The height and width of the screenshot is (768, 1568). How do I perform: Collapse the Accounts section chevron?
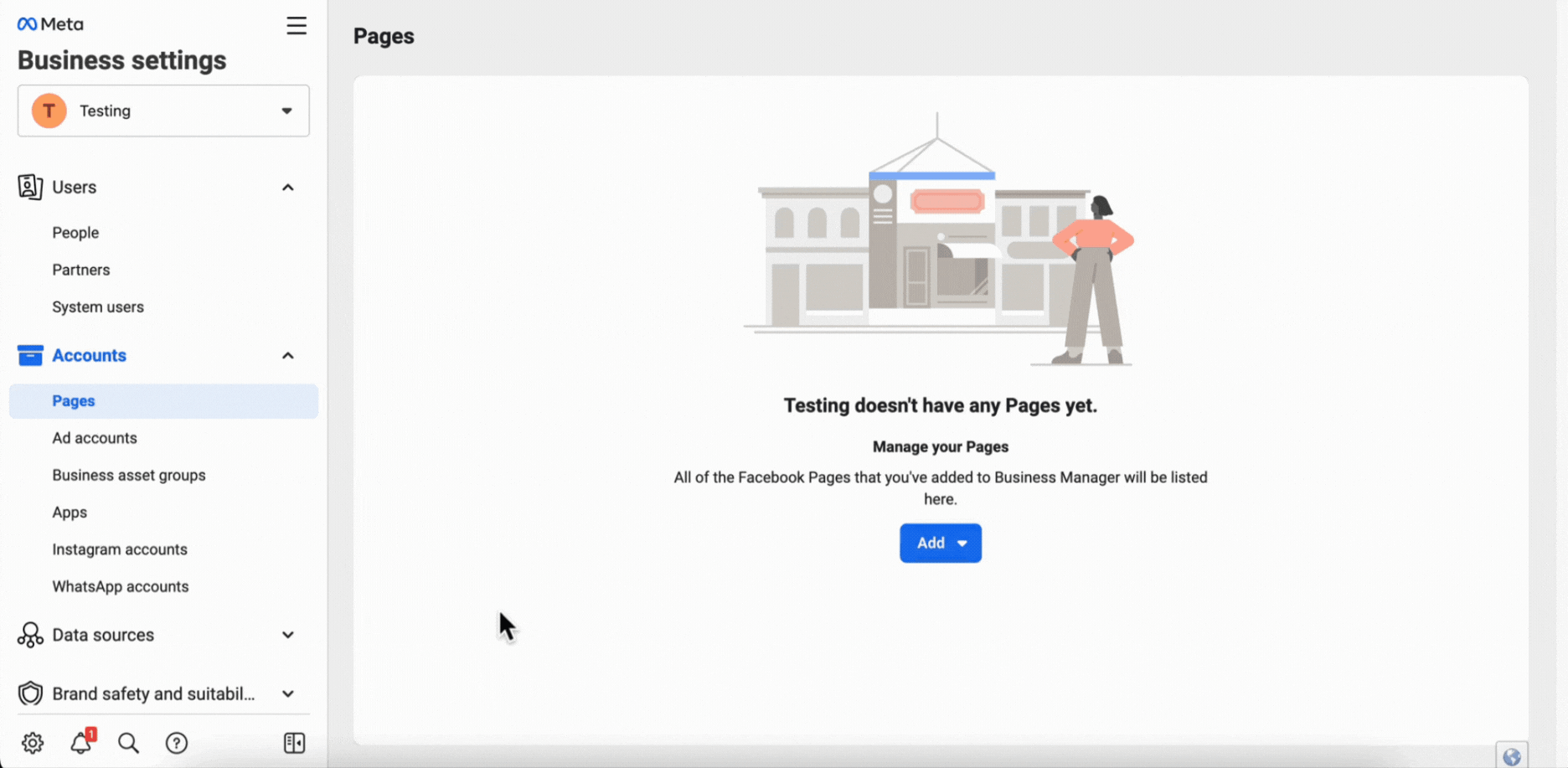pos(288,356)
